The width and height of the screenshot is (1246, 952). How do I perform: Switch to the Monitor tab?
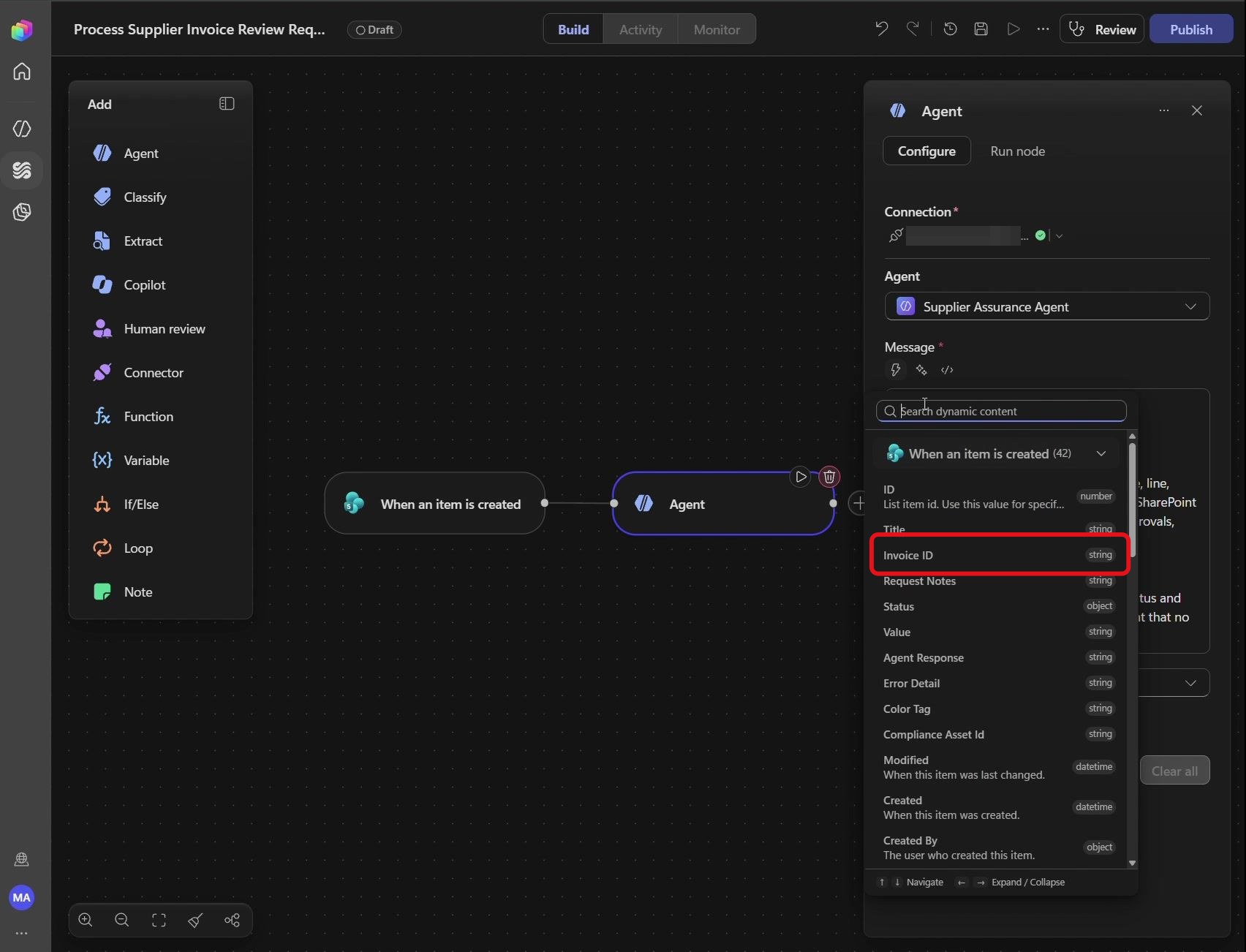(x=717, y=29)
